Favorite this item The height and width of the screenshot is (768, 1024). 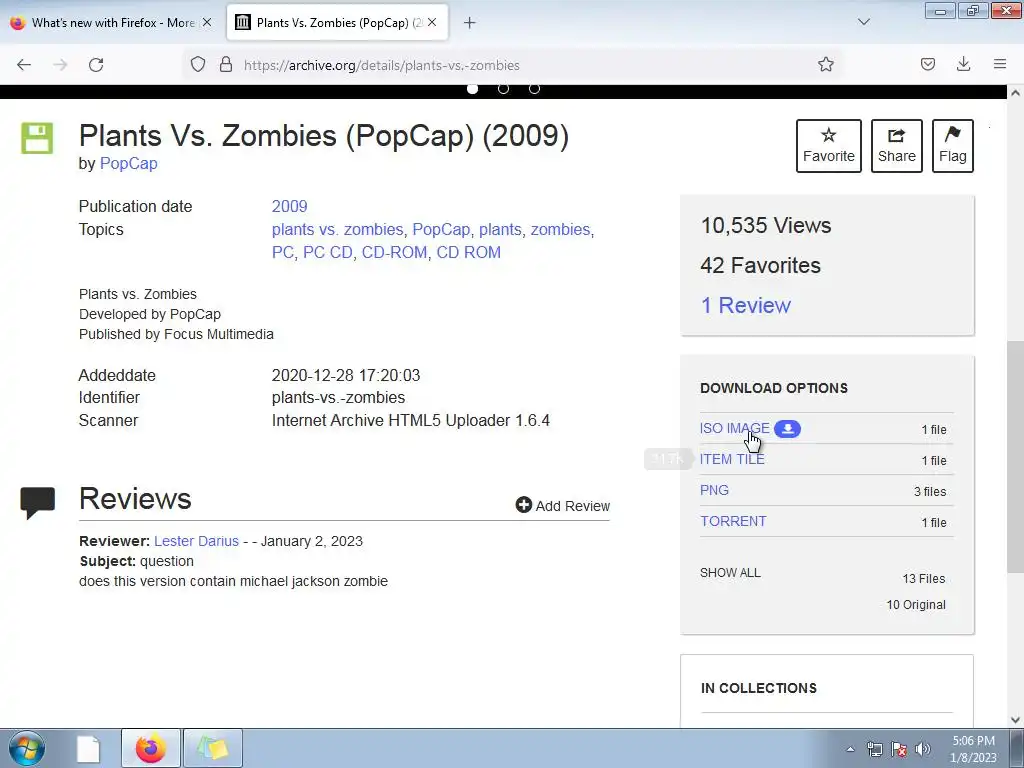tap(829, 146)
